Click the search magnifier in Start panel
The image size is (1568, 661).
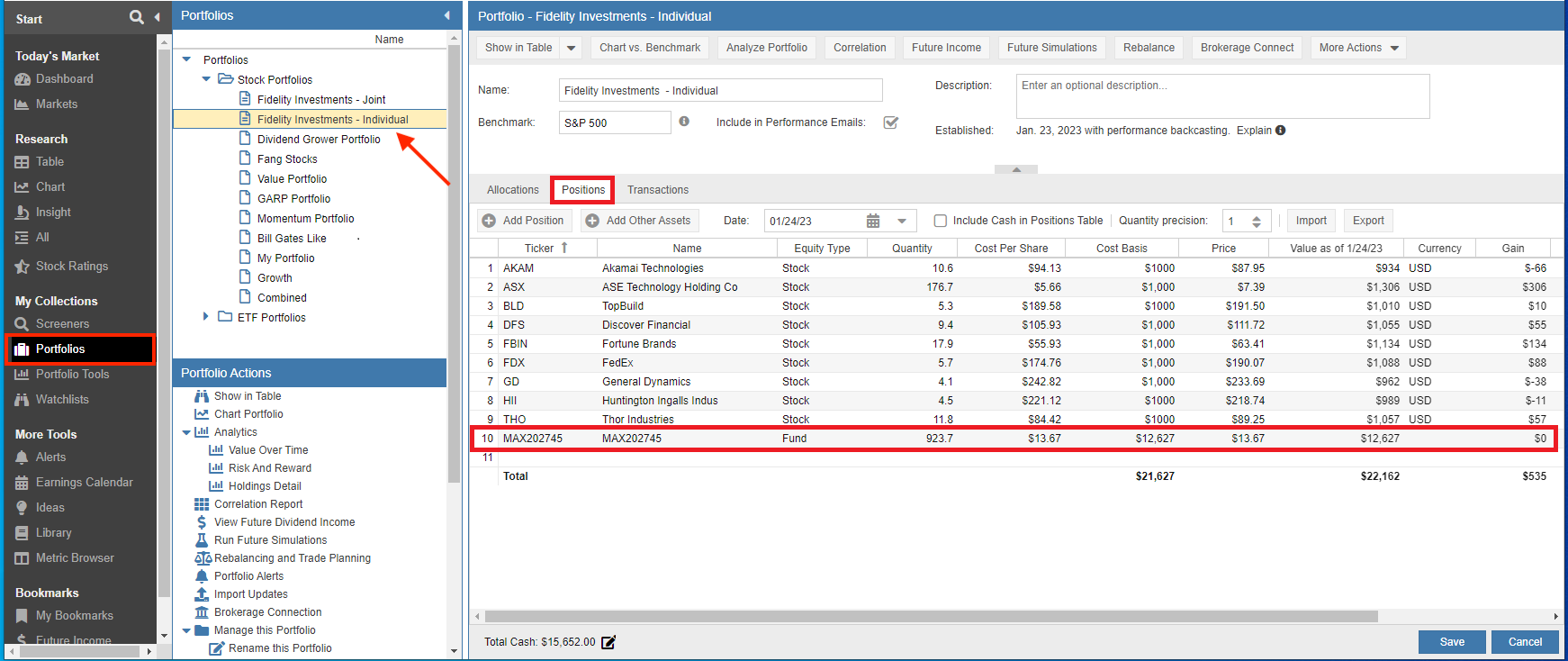136,17
